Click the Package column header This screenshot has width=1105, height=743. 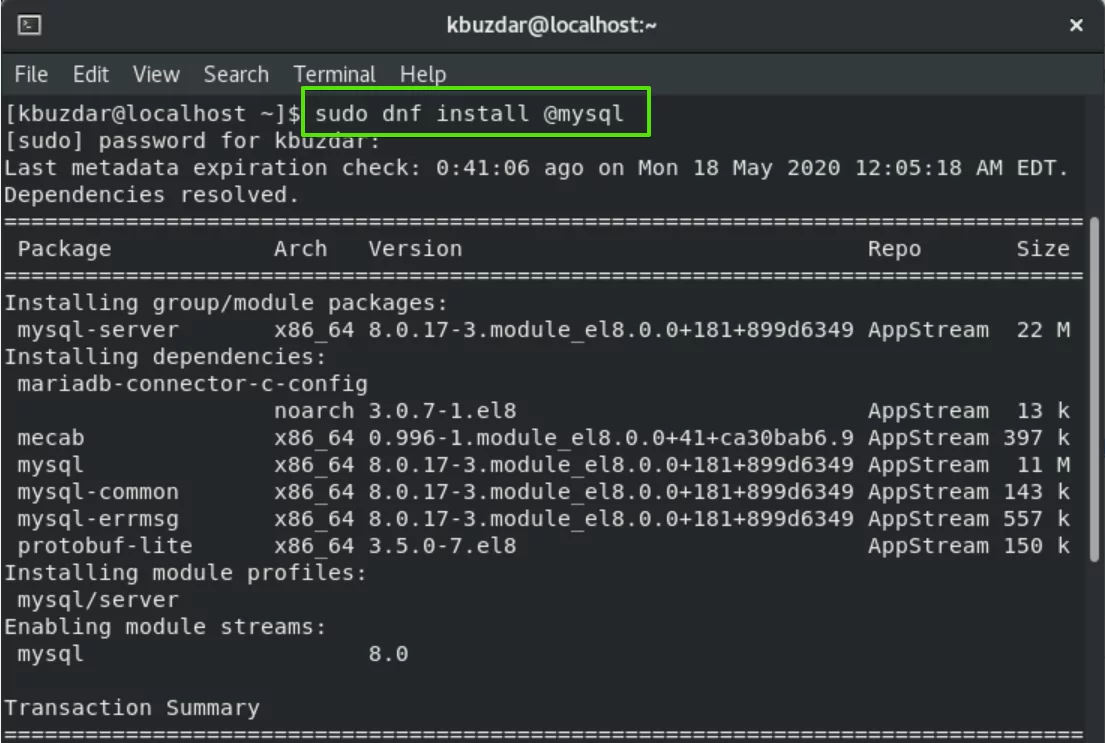(64, 249)
